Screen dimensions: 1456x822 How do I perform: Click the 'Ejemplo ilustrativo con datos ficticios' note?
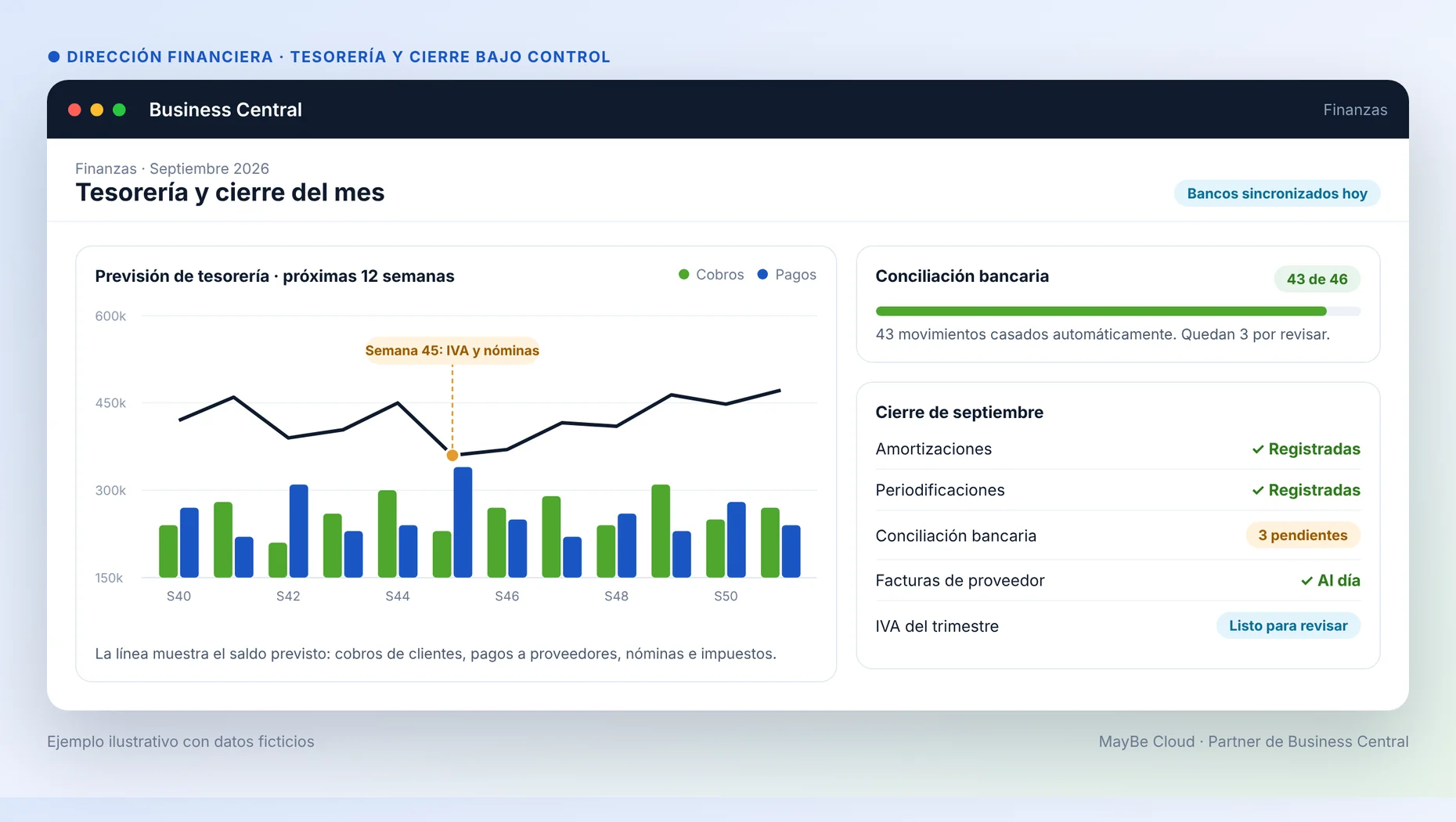pos(181,741)
